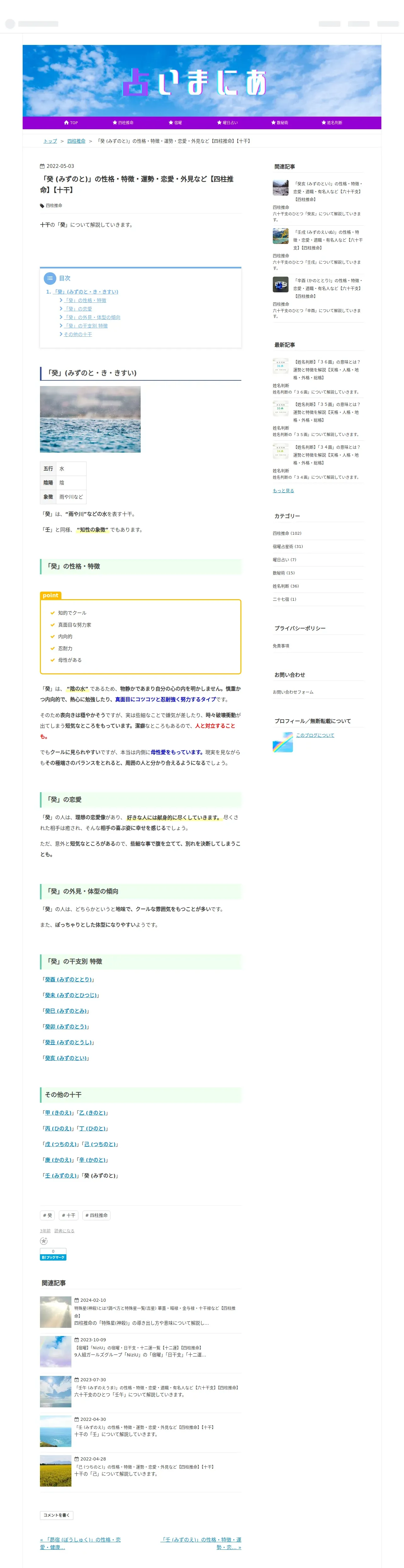Open category 曜日占い (7)
404x1568 pixels.
coord(284,560)
